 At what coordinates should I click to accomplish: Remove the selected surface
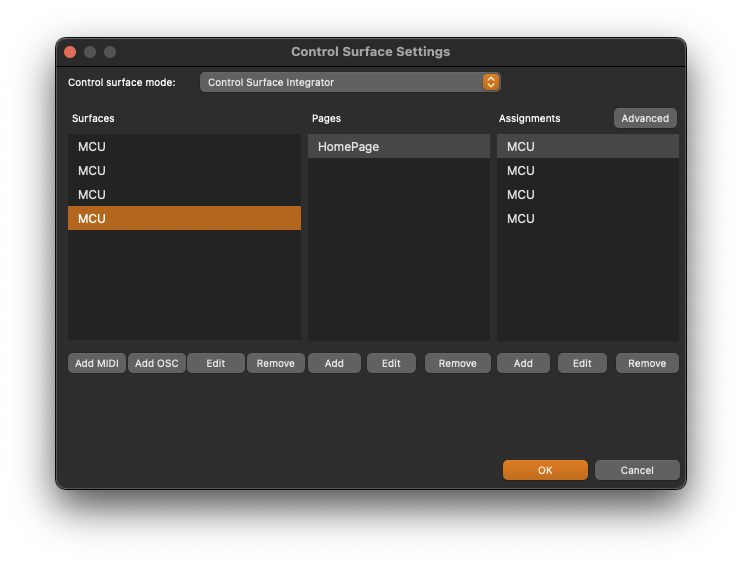point(275,363)
